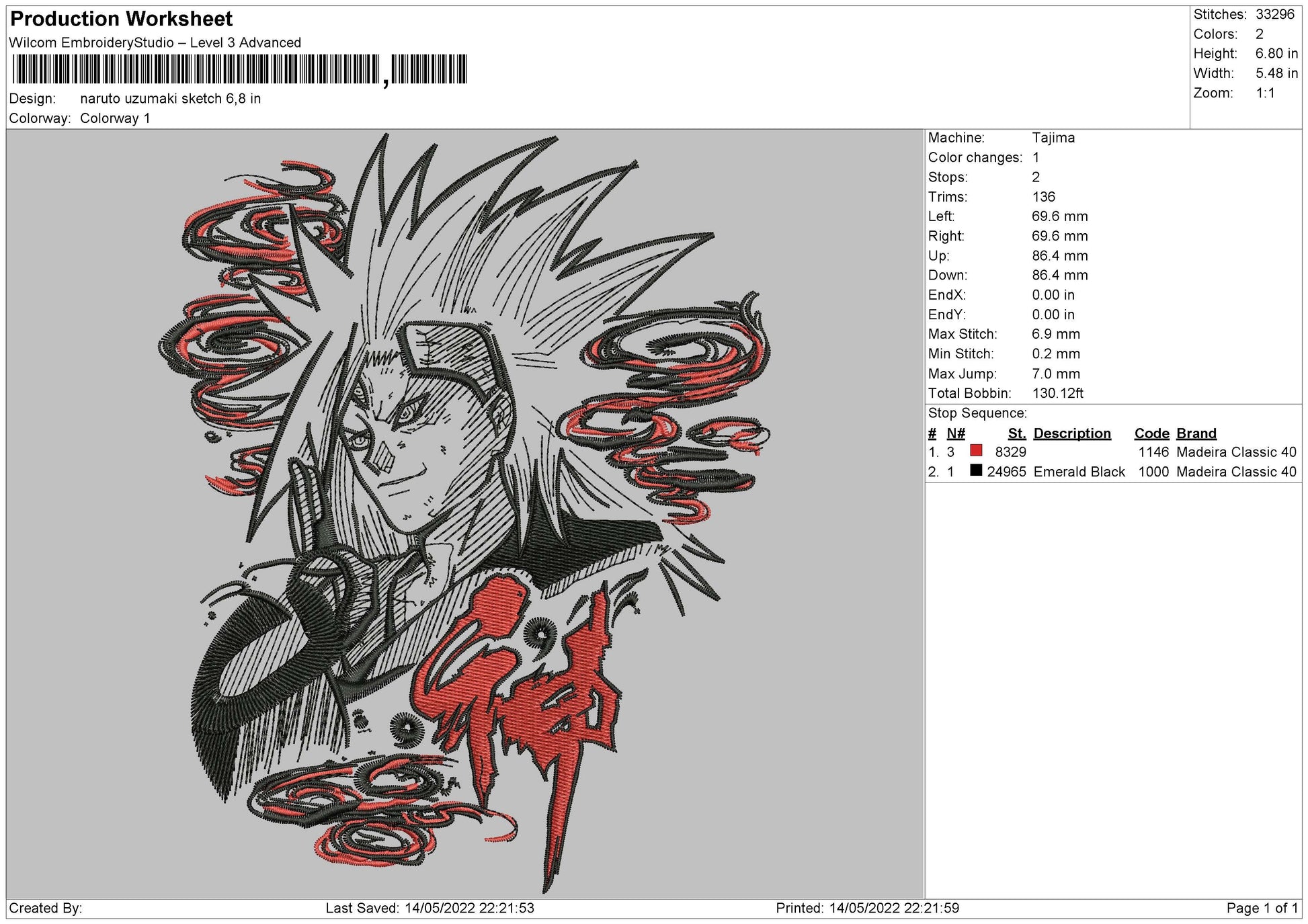
Task: Click the Description column header
Action: [x=1072, y=433]
